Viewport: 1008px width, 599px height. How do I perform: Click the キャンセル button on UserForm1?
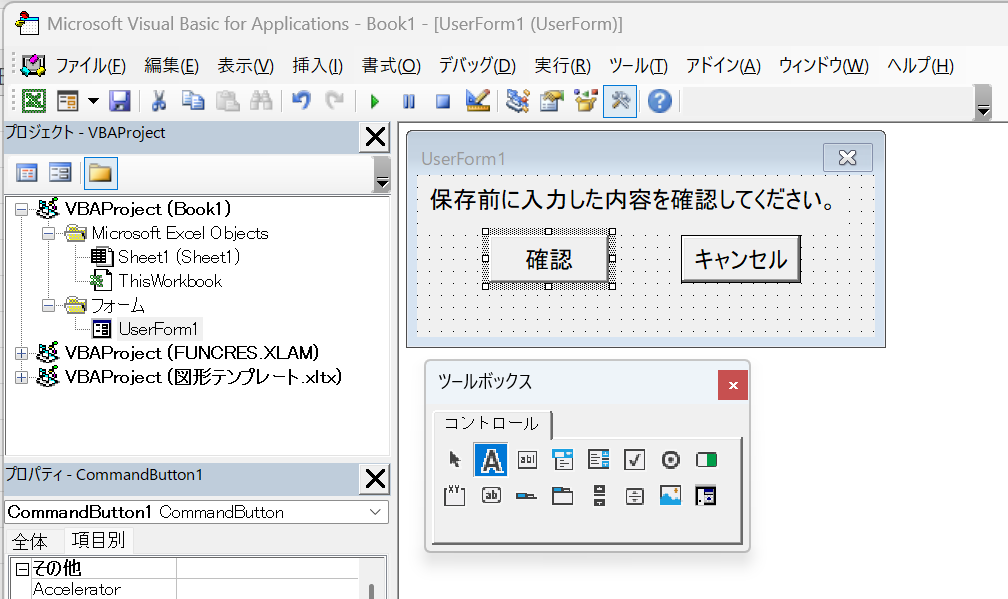(x=741, y=259)
